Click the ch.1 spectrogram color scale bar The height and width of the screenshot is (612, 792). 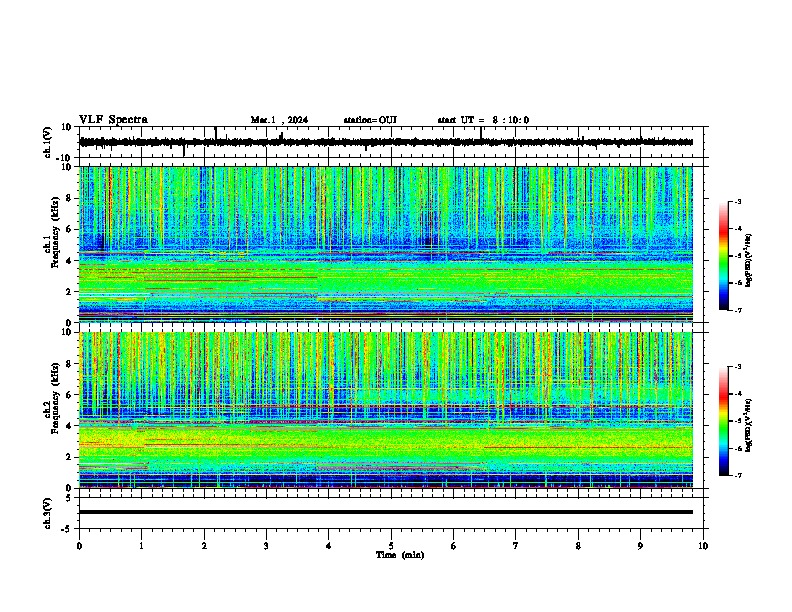pos(723,256)
